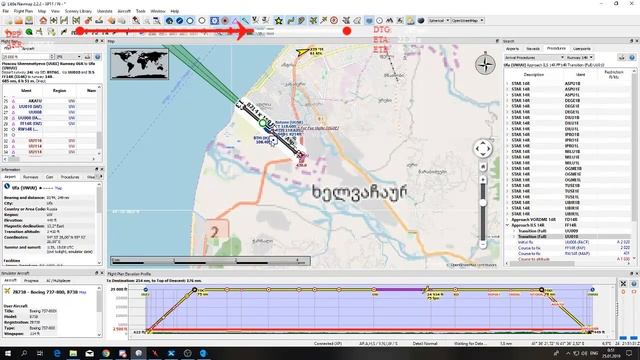640x360 pixels.
Task: Click the compass rose on the map
Action: pos(485,64)
